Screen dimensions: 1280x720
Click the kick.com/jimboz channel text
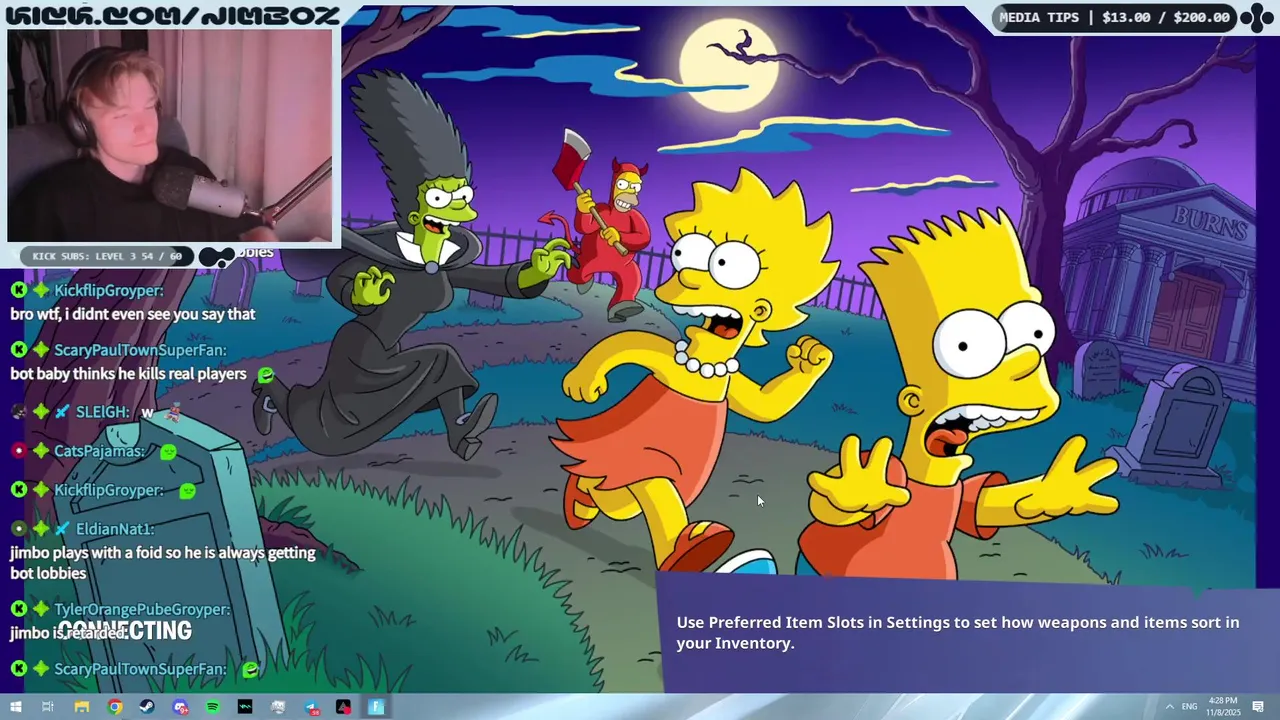point(172,14)
